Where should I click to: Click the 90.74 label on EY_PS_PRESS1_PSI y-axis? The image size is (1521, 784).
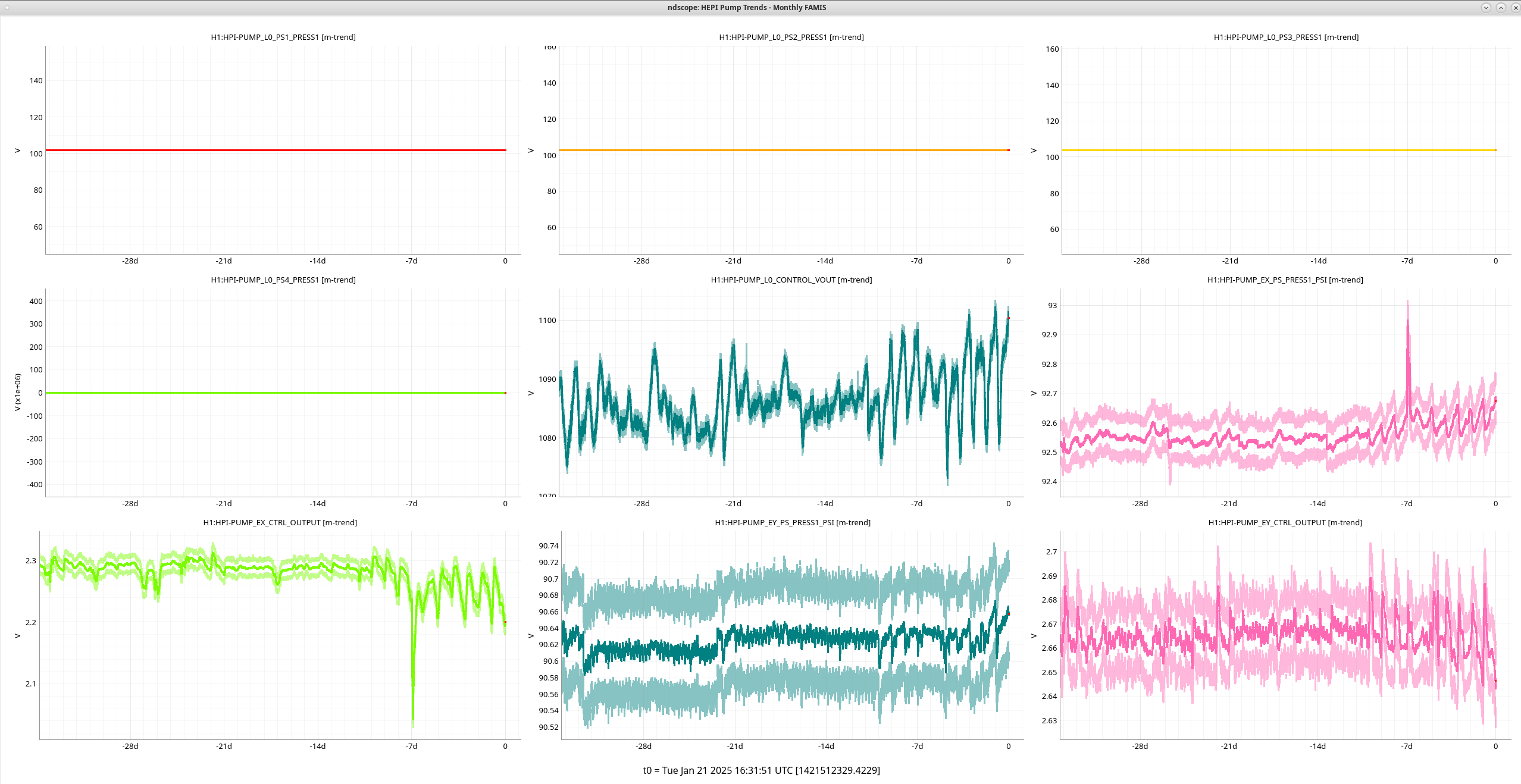coord(549,545)
